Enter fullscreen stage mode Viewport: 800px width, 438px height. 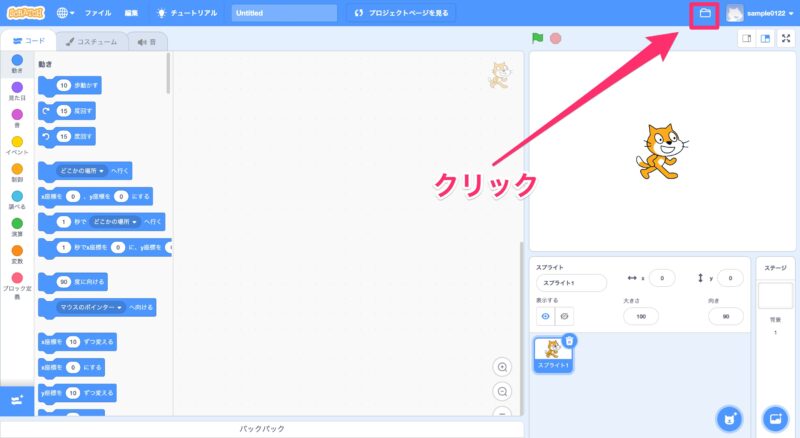[785, 39]
